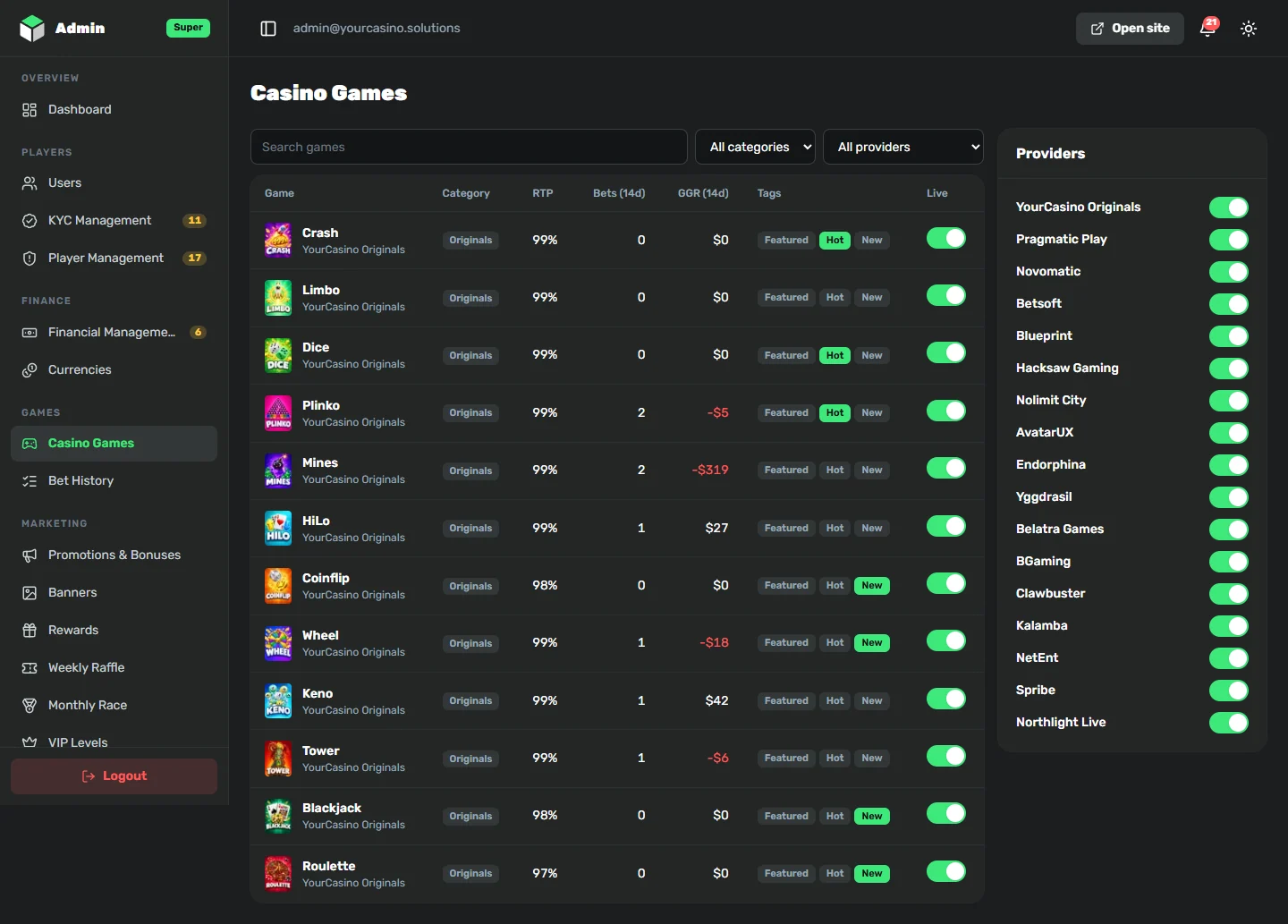Click the Open site button
Image resolution: width=1288 pixels, height=924 pixels.
[1130, 29]
